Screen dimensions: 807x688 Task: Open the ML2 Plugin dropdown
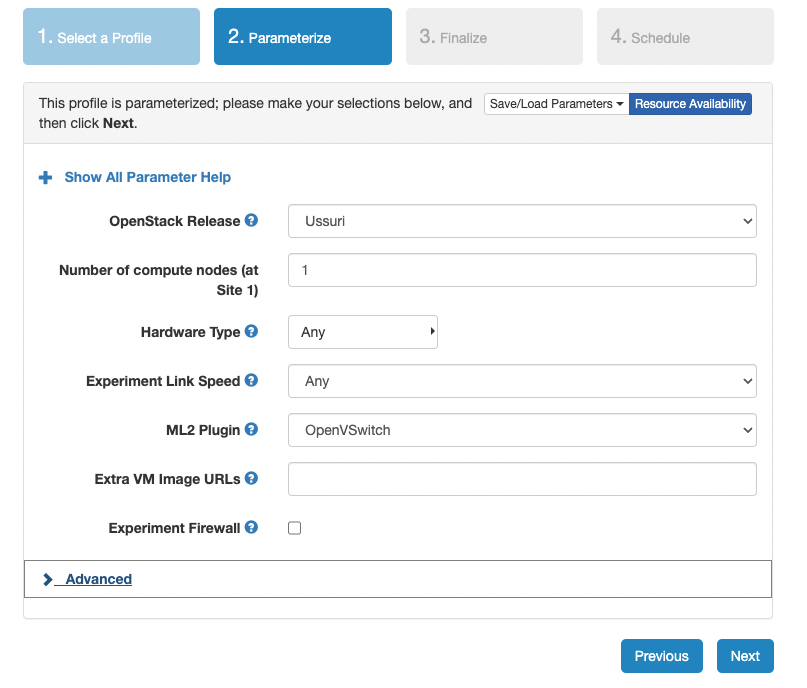(x=522, y=430)
